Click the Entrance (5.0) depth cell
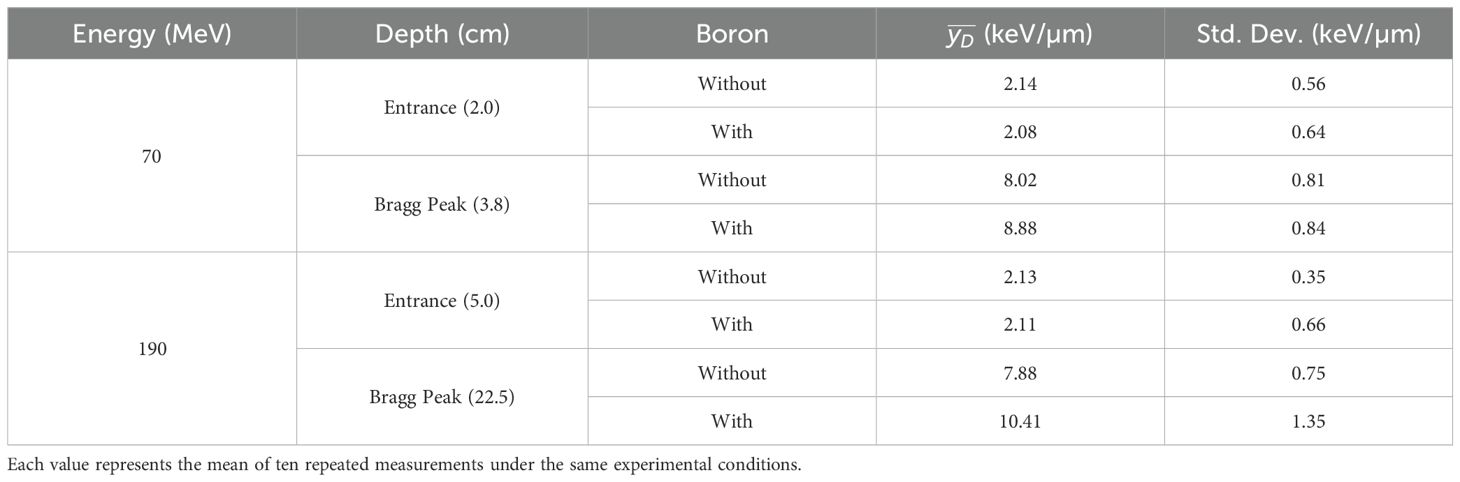Viewport: 1460px width, 482px height. point(442,300)
